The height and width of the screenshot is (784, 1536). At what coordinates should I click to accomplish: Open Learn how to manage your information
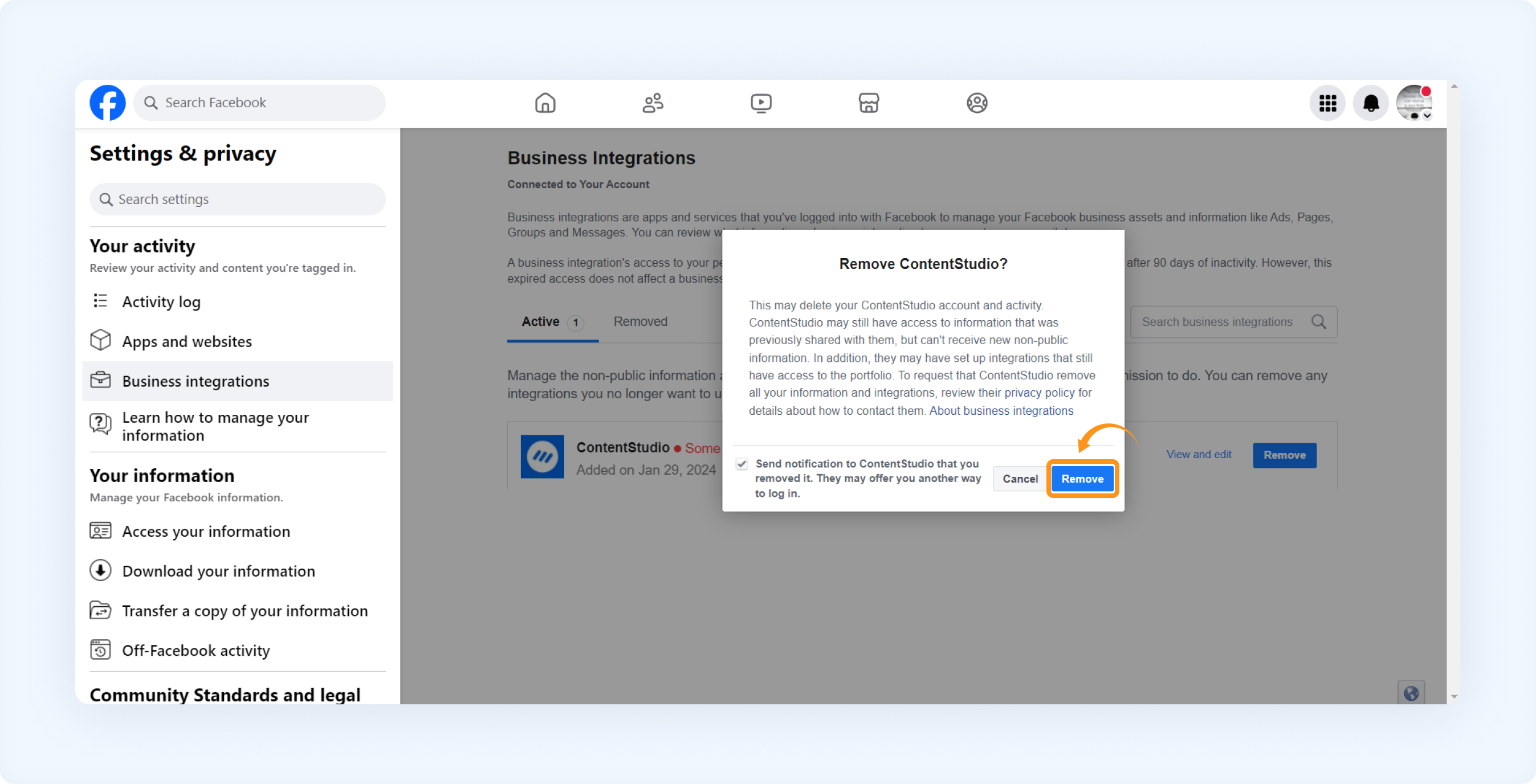(237, 426)
